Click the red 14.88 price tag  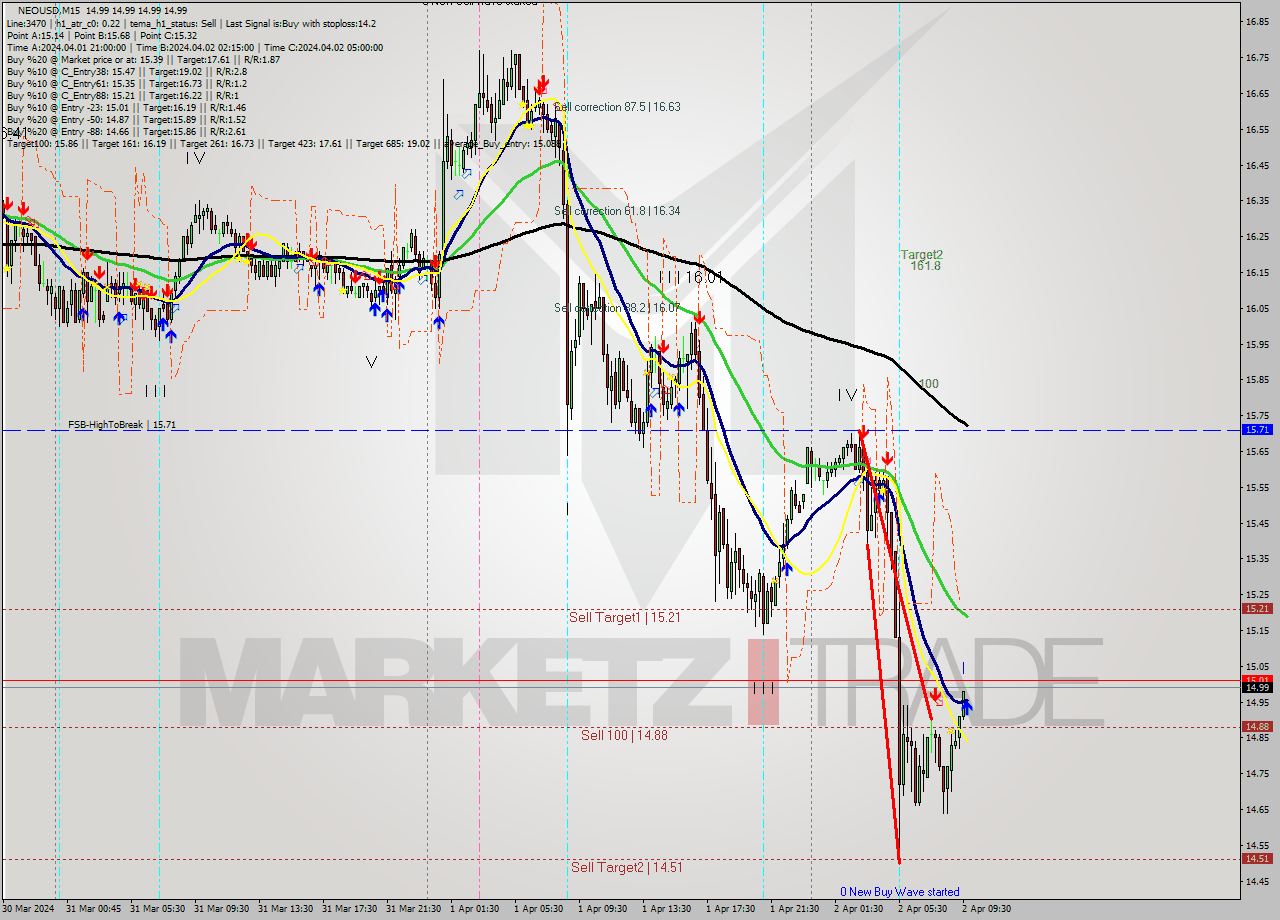point(1257,726)
